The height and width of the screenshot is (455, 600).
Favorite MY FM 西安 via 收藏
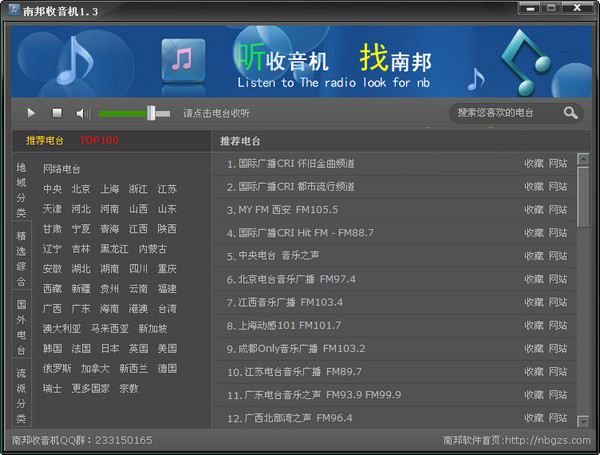click(x=534, y=210)
